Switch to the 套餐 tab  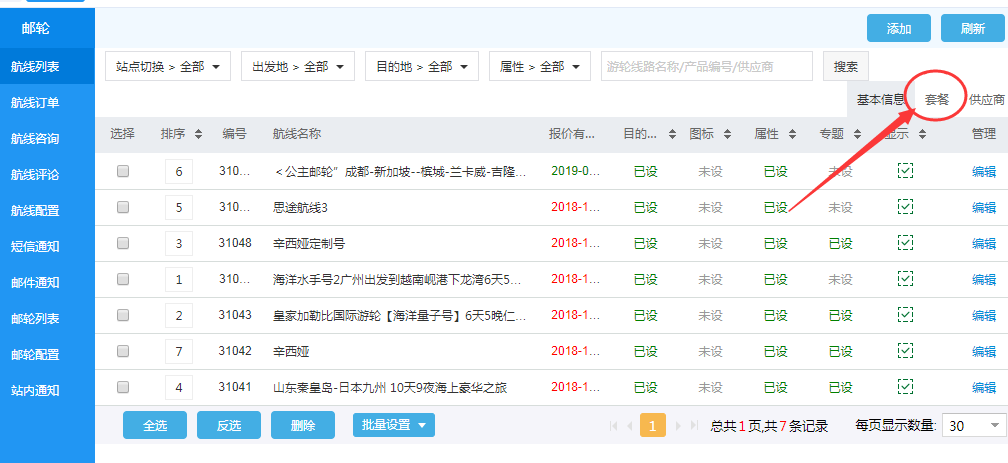937,99
